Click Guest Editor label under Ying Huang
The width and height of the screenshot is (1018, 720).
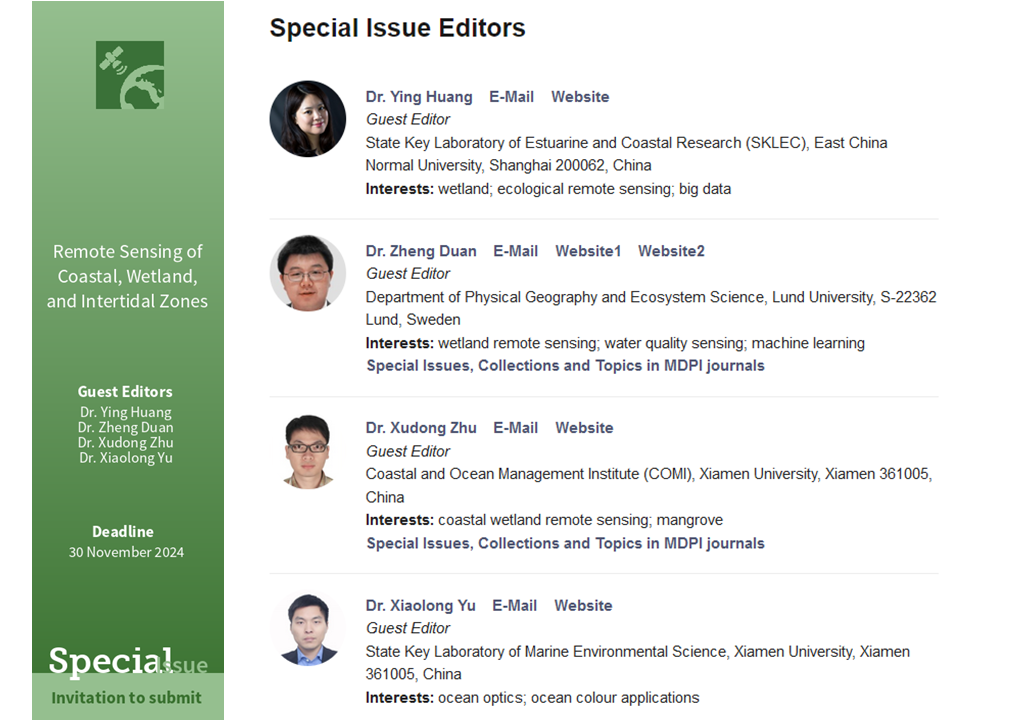(408, 119)
